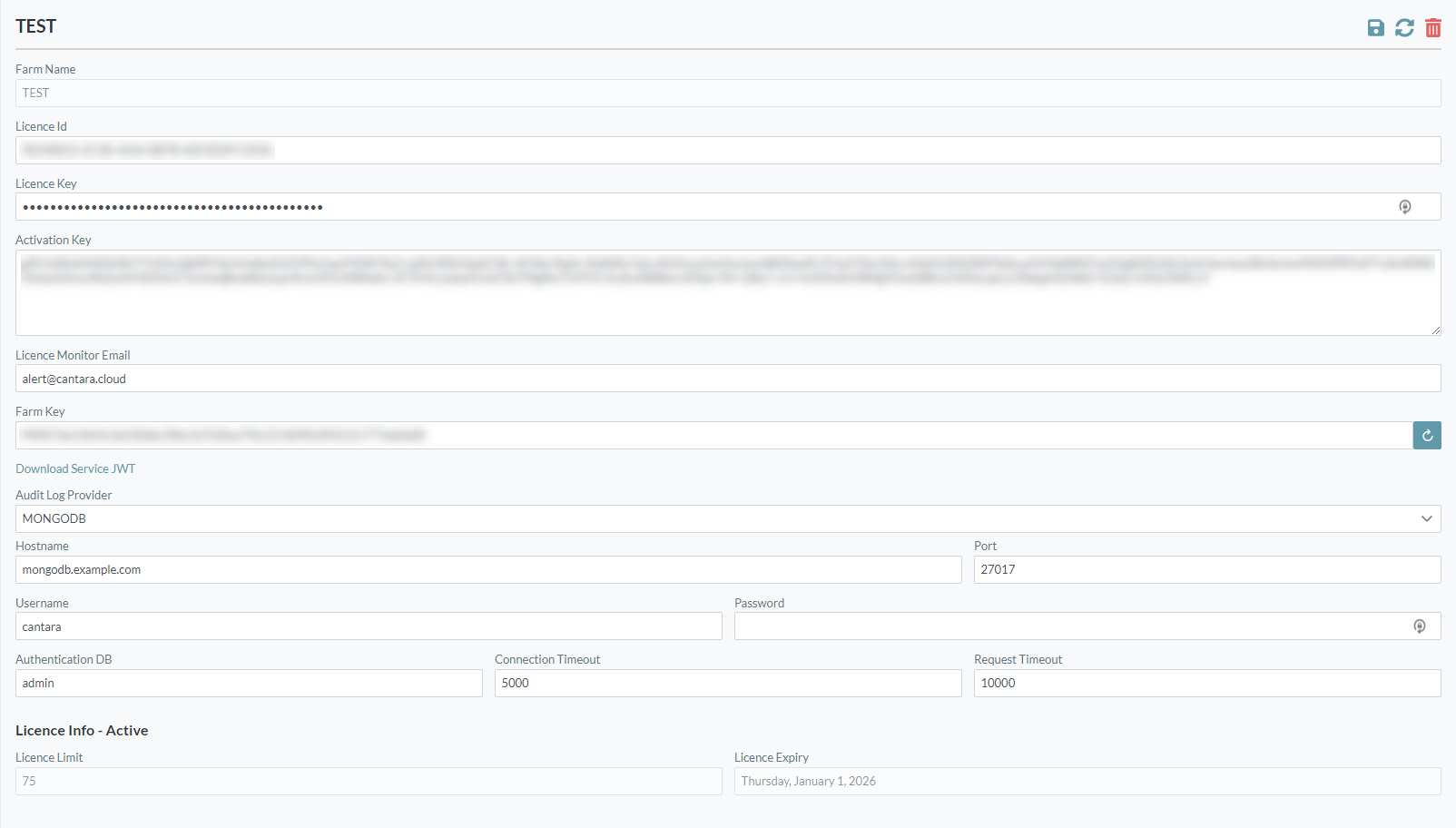Click inside the Password input box

pos(1071,626)
